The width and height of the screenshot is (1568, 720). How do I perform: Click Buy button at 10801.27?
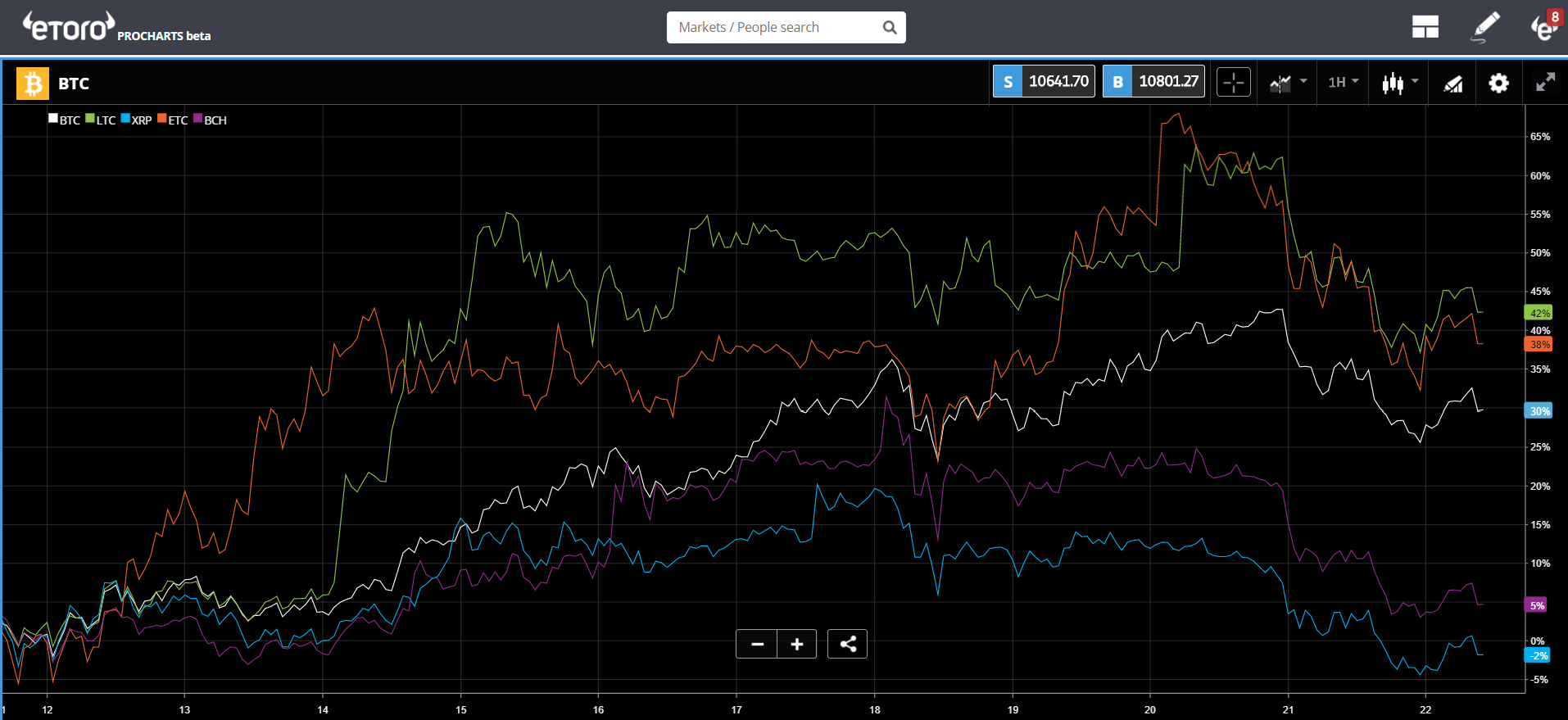[x=1153, y=81]
